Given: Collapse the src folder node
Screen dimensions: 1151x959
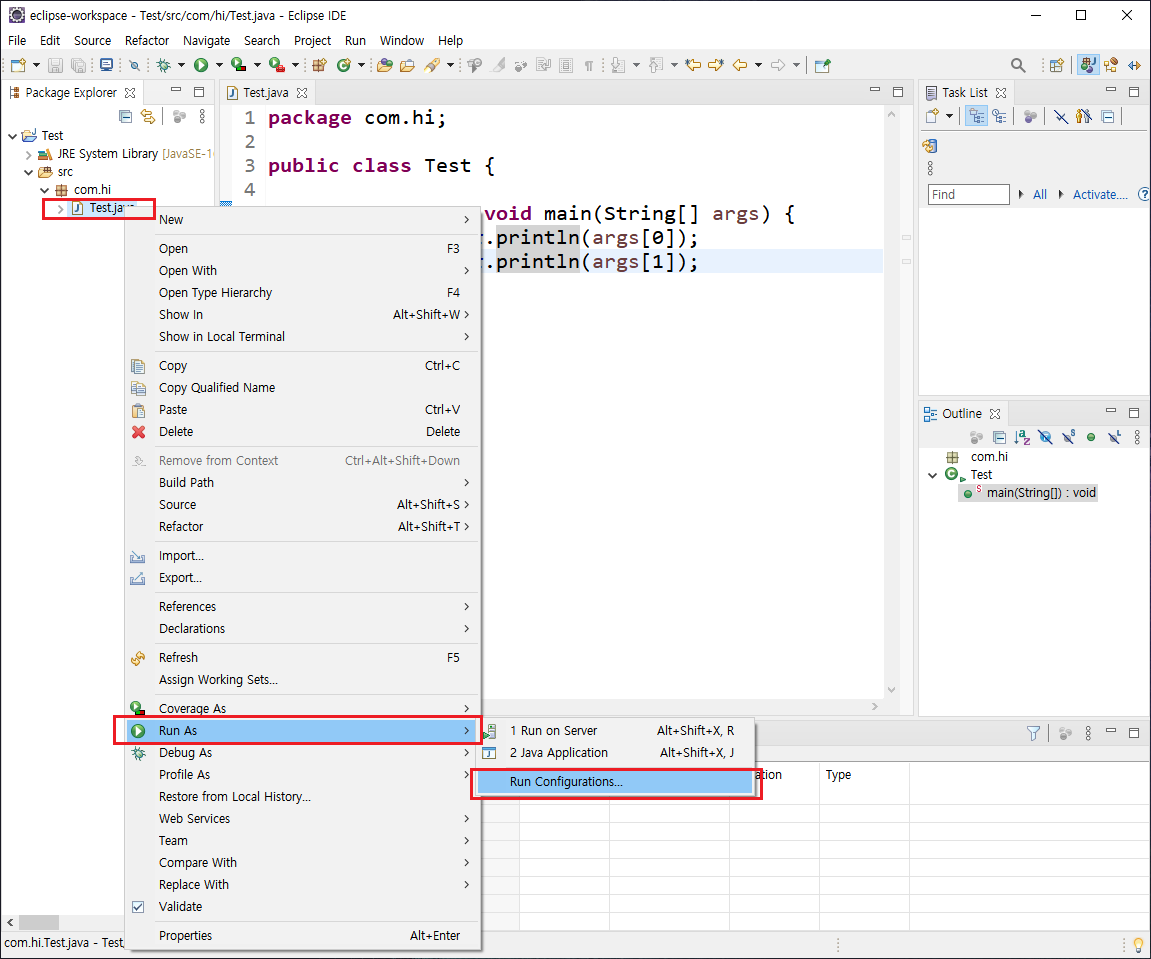Looking at the screenshot, I should 29,173.
